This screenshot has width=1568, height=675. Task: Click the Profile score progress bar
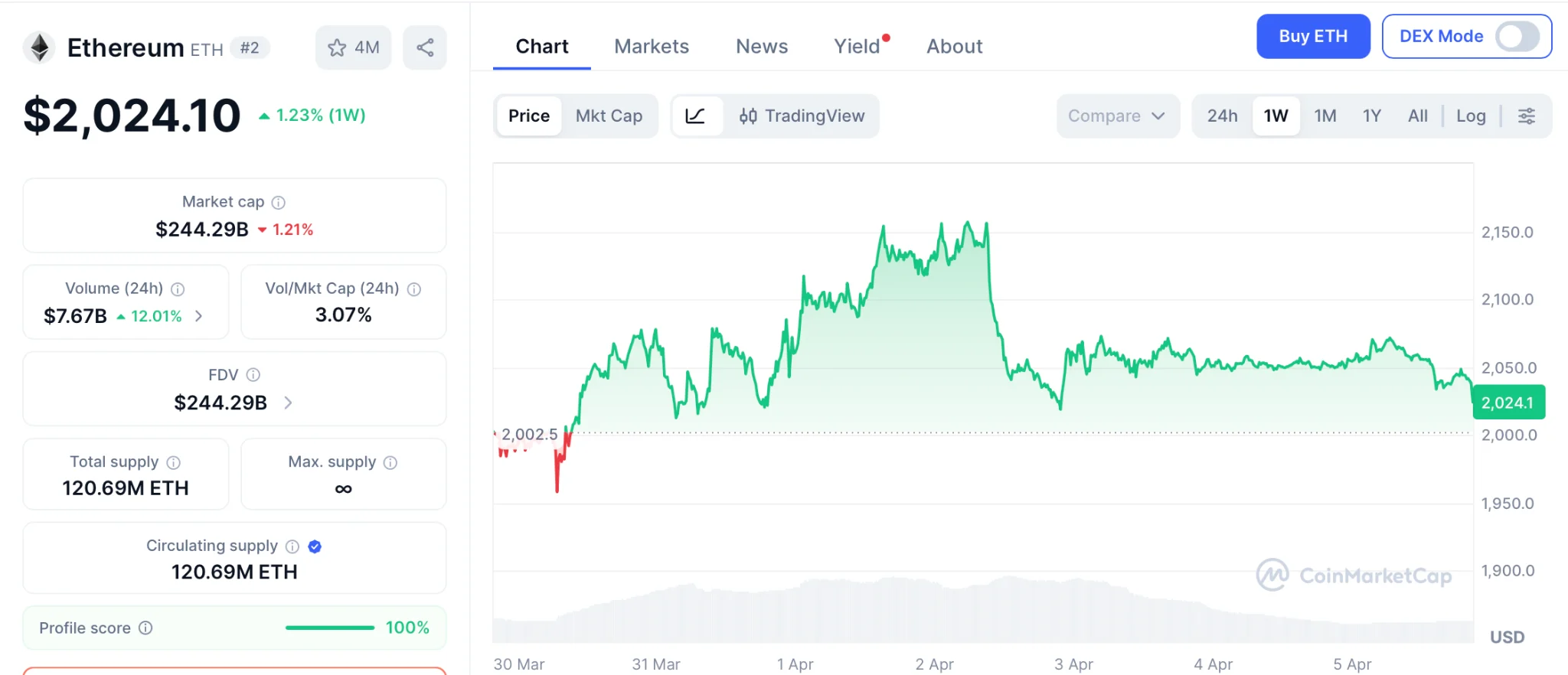(329, 627)
